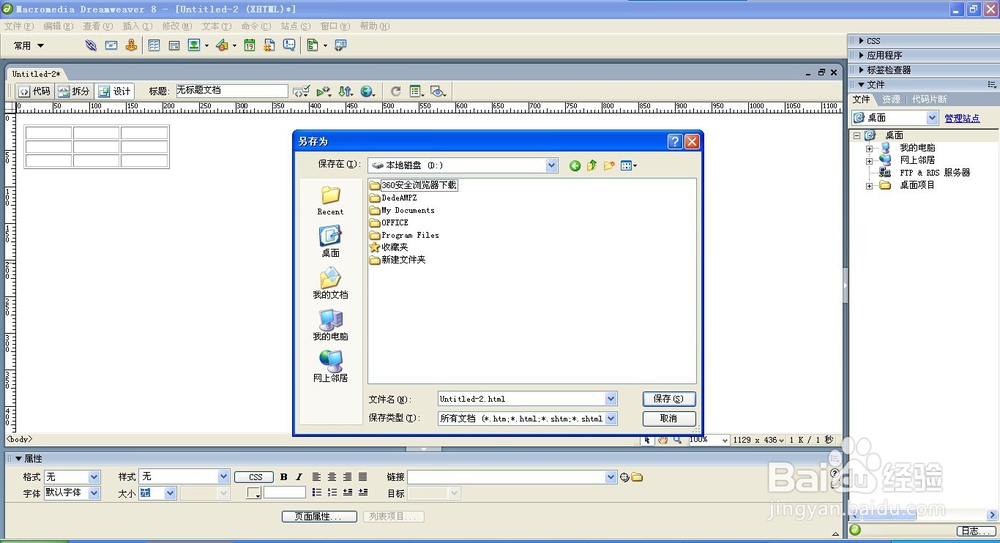Click the View Options icon
Viewport: 1000px width, 543px height.
pyautogui.click(x=415, y=92)
